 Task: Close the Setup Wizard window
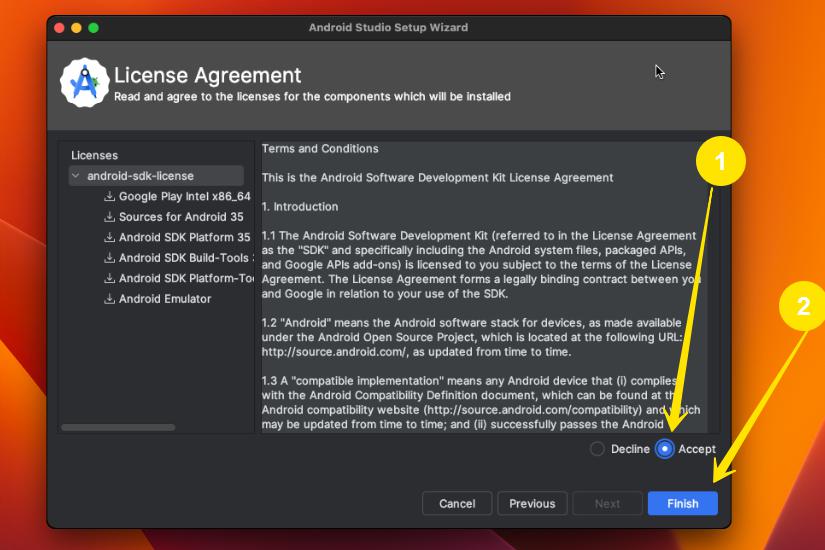59,28
